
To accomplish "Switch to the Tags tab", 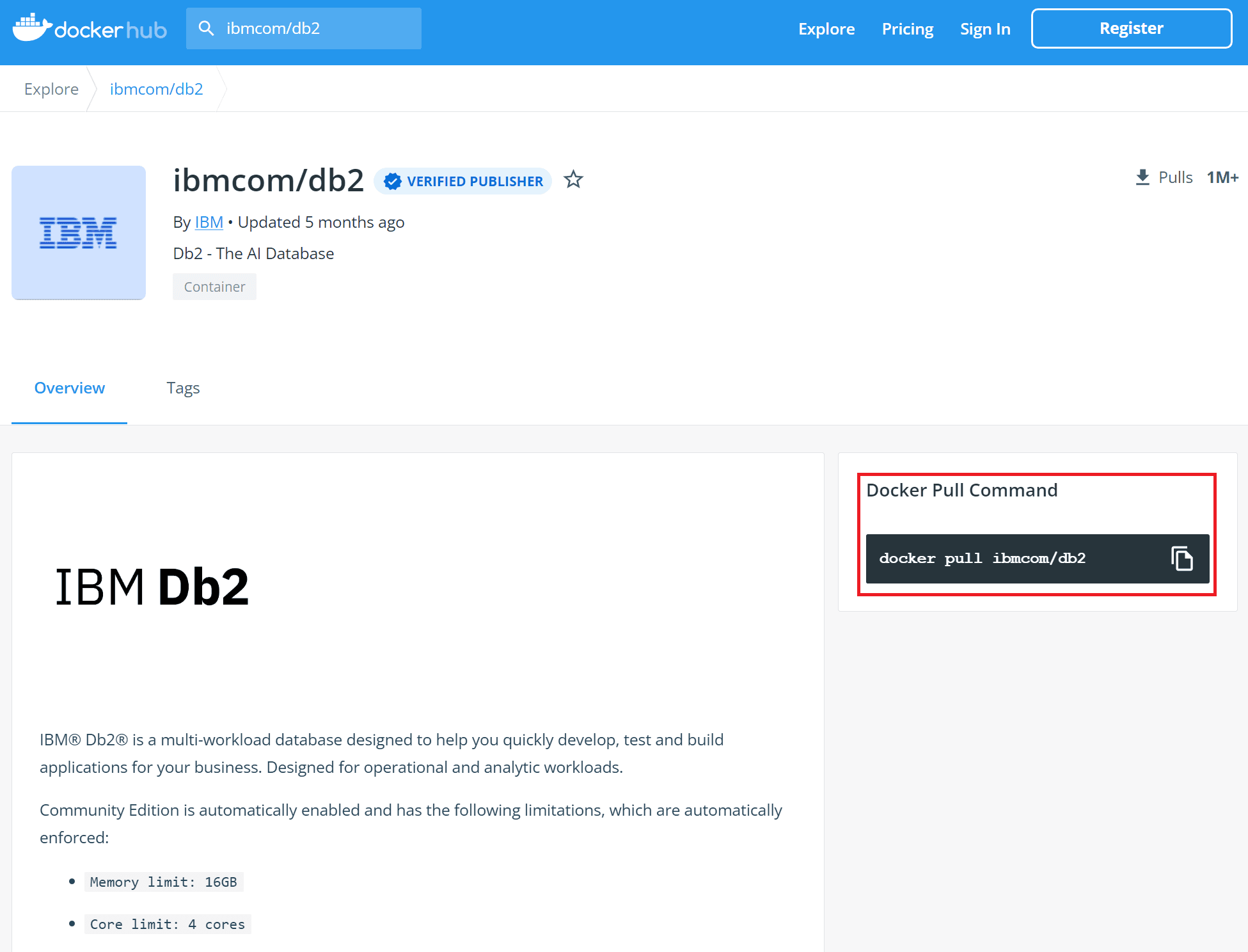I will [183, 388].
